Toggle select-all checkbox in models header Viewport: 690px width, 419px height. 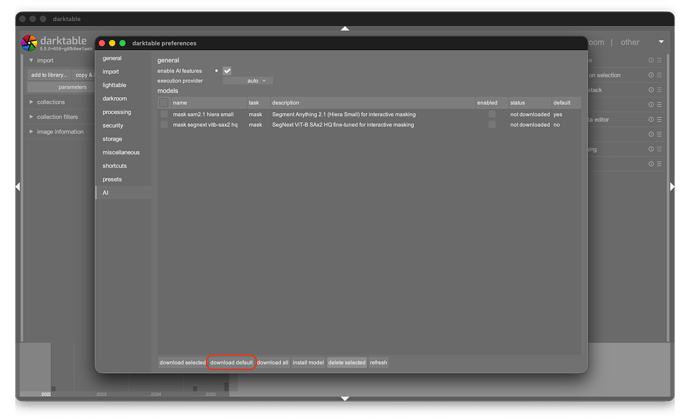point(164,103)
